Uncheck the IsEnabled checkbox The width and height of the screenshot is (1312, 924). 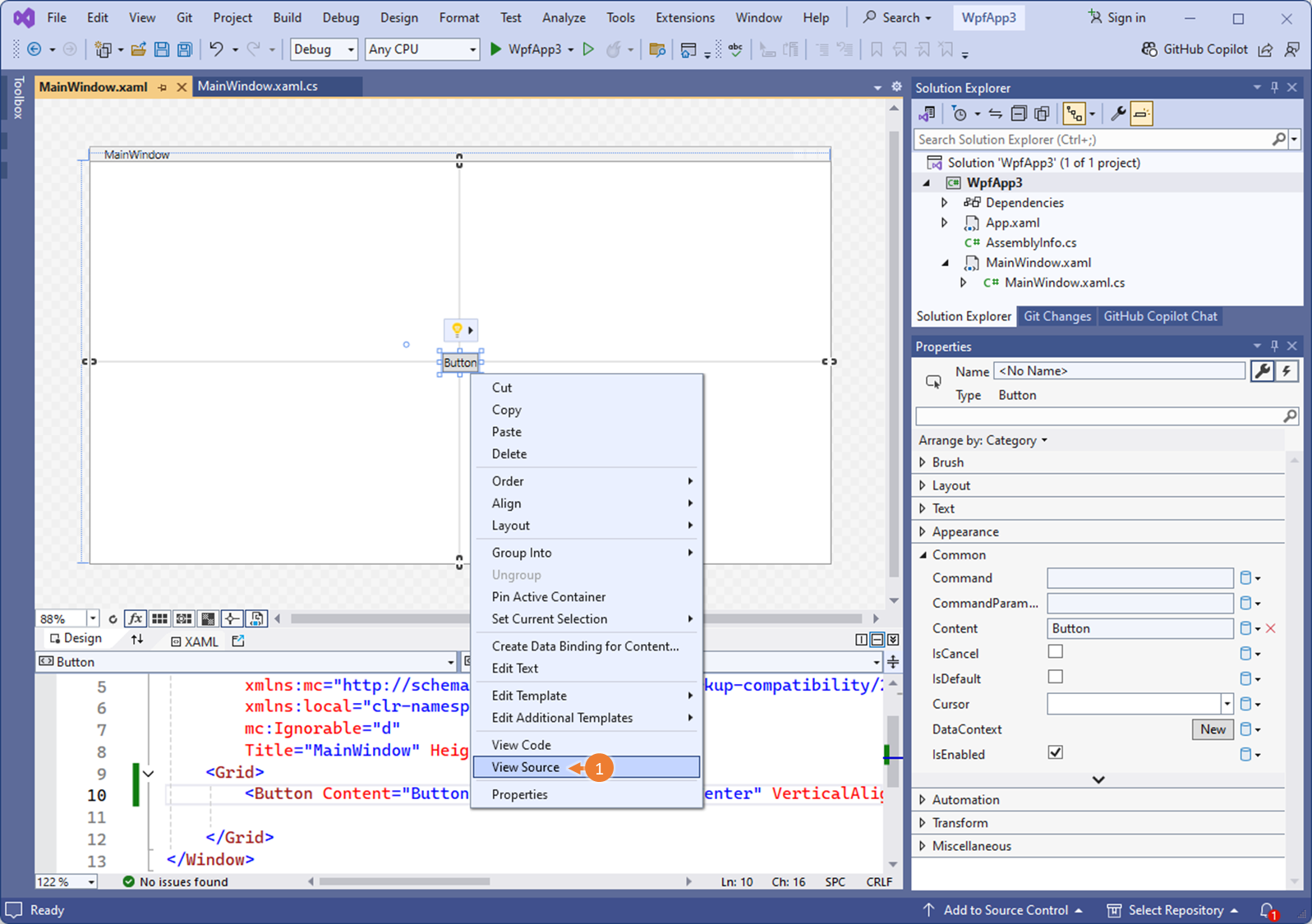pyautogui.click(x=1056, y=752)
